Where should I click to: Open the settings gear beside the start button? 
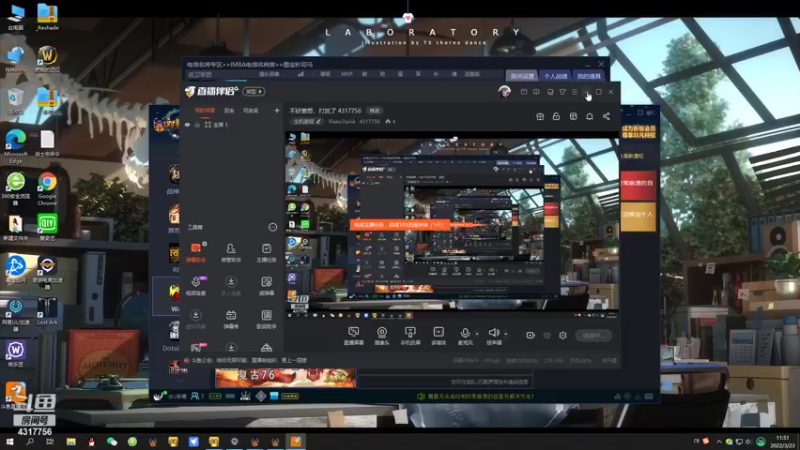coord(563,335)
